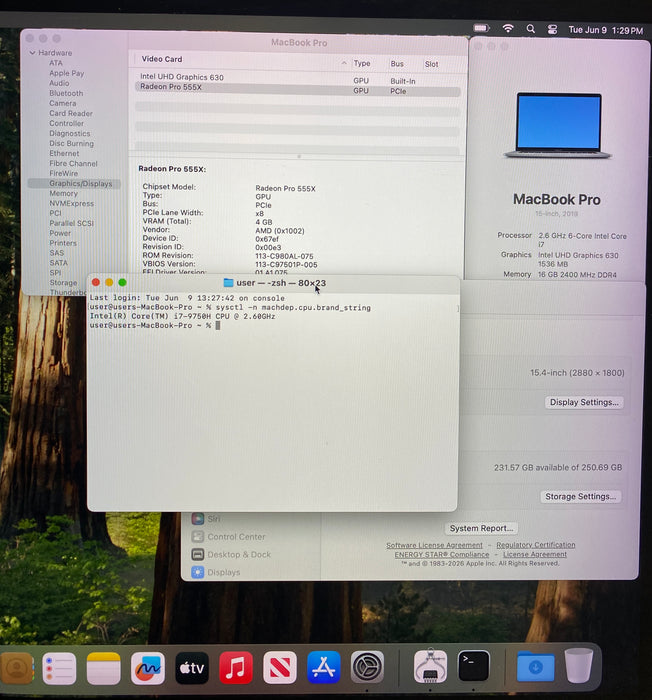Launch Freeform from the Dock

pyautogui.click(x=148, y=668)
